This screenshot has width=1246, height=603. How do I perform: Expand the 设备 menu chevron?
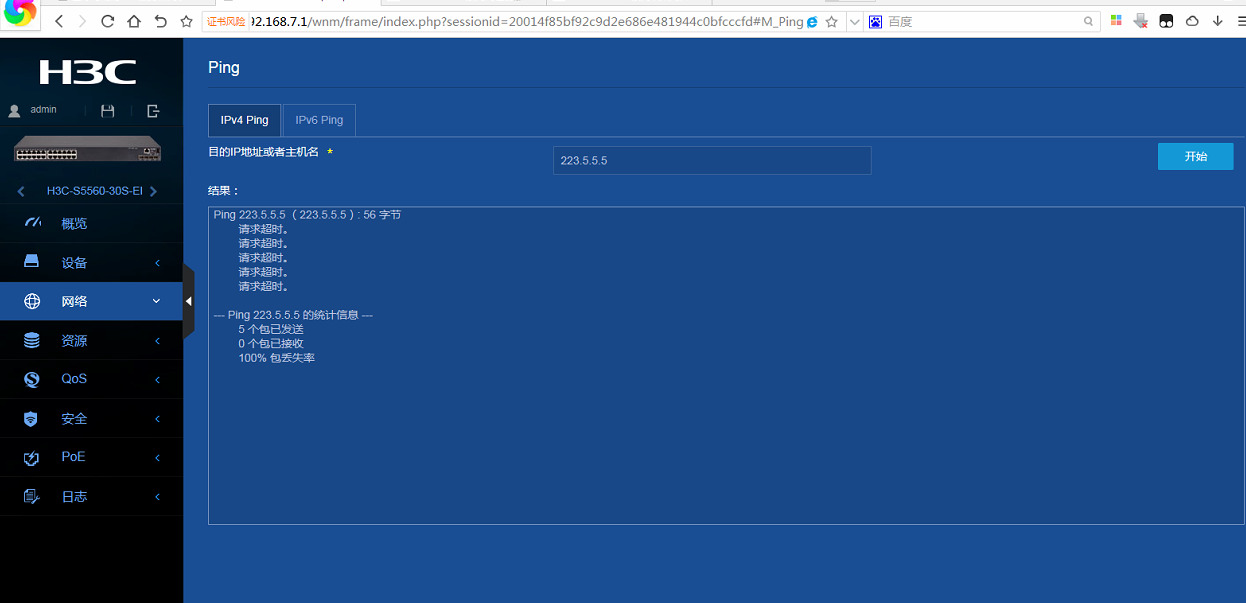(157, 263)
